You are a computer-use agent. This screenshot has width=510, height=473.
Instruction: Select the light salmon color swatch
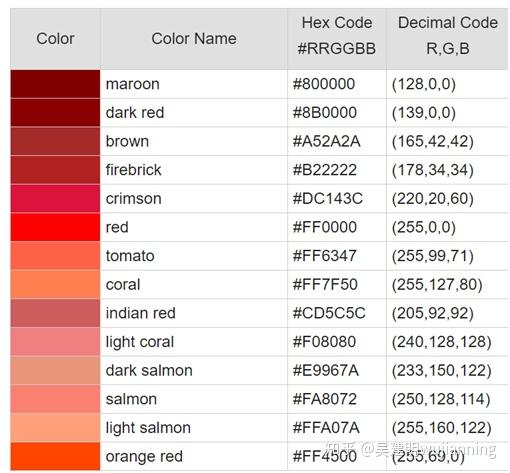[55, 428]
